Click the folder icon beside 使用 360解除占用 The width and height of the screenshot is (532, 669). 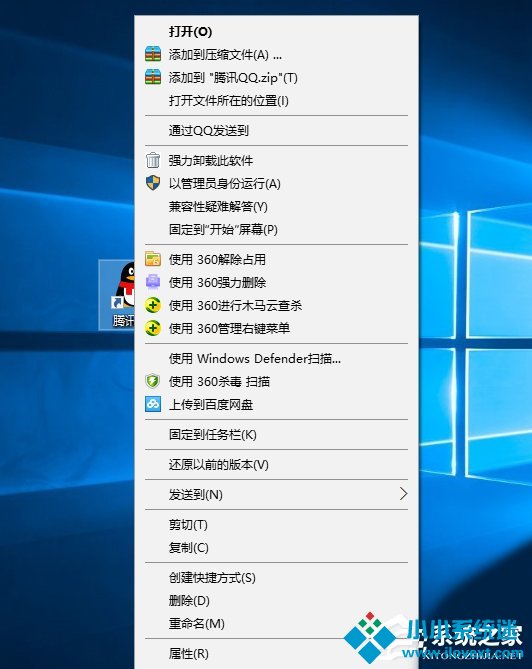(153, 259)
